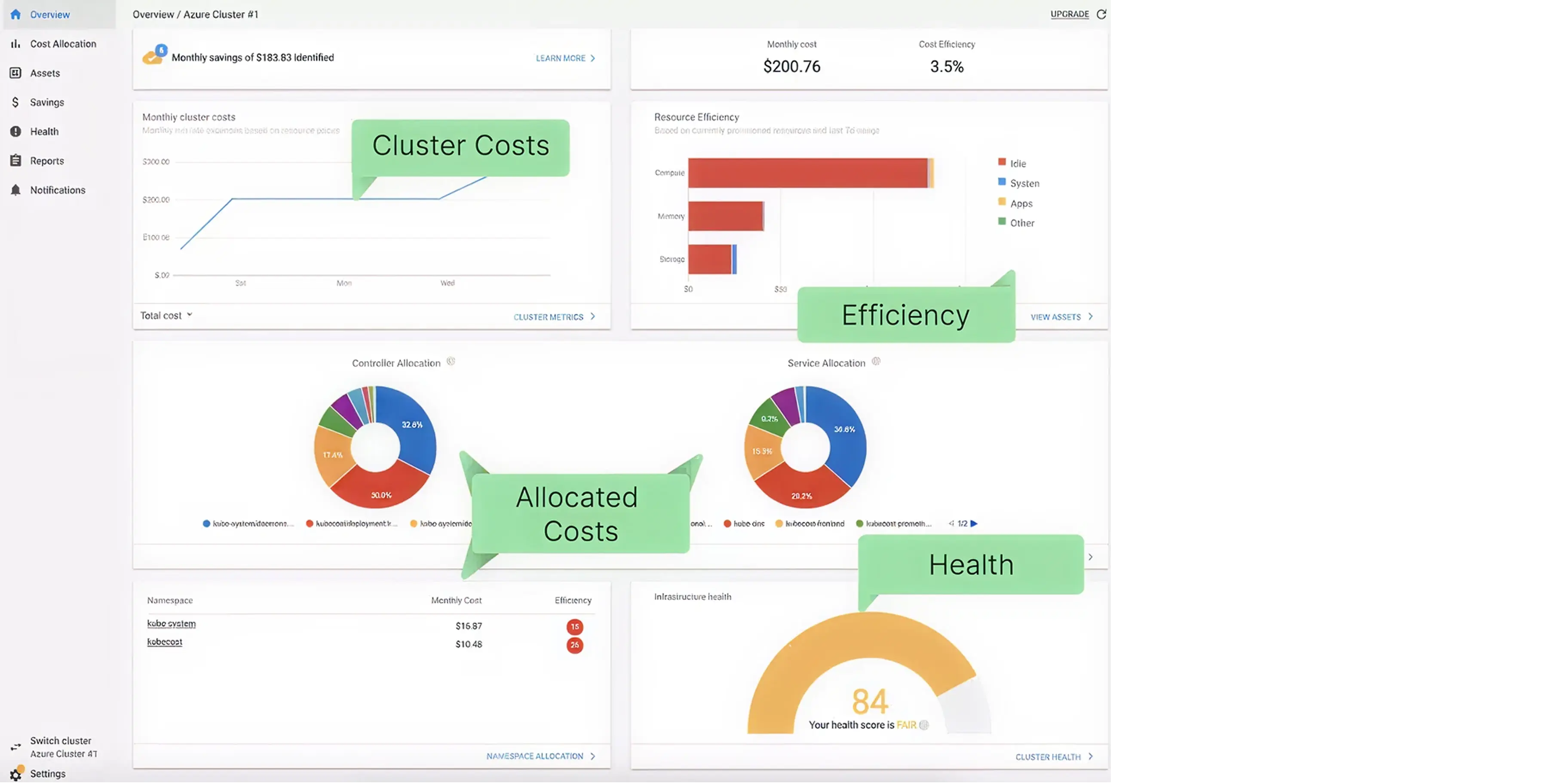
Task: Click the Learn More link for monthly savings
Action: [563, 58]
